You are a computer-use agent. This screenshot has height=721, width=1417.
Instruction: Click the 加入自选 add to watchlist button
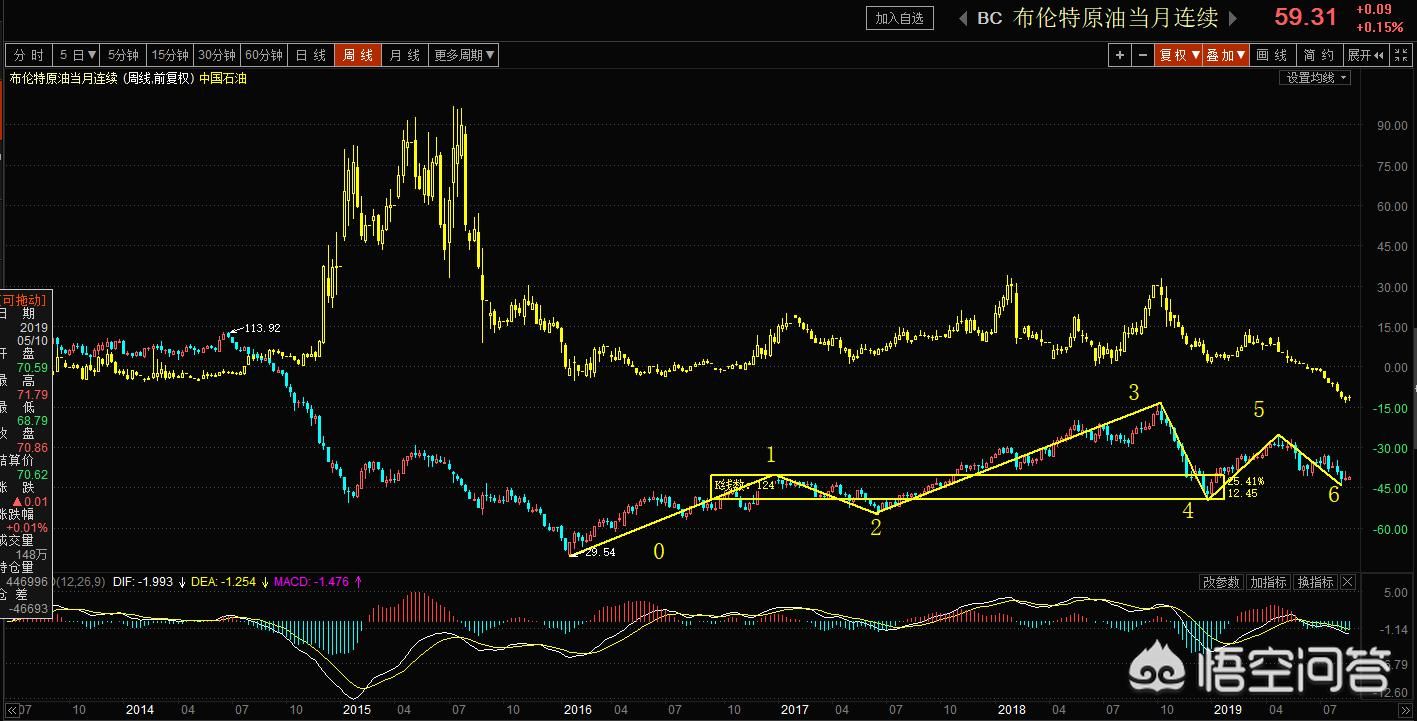[x=900, y=18]
